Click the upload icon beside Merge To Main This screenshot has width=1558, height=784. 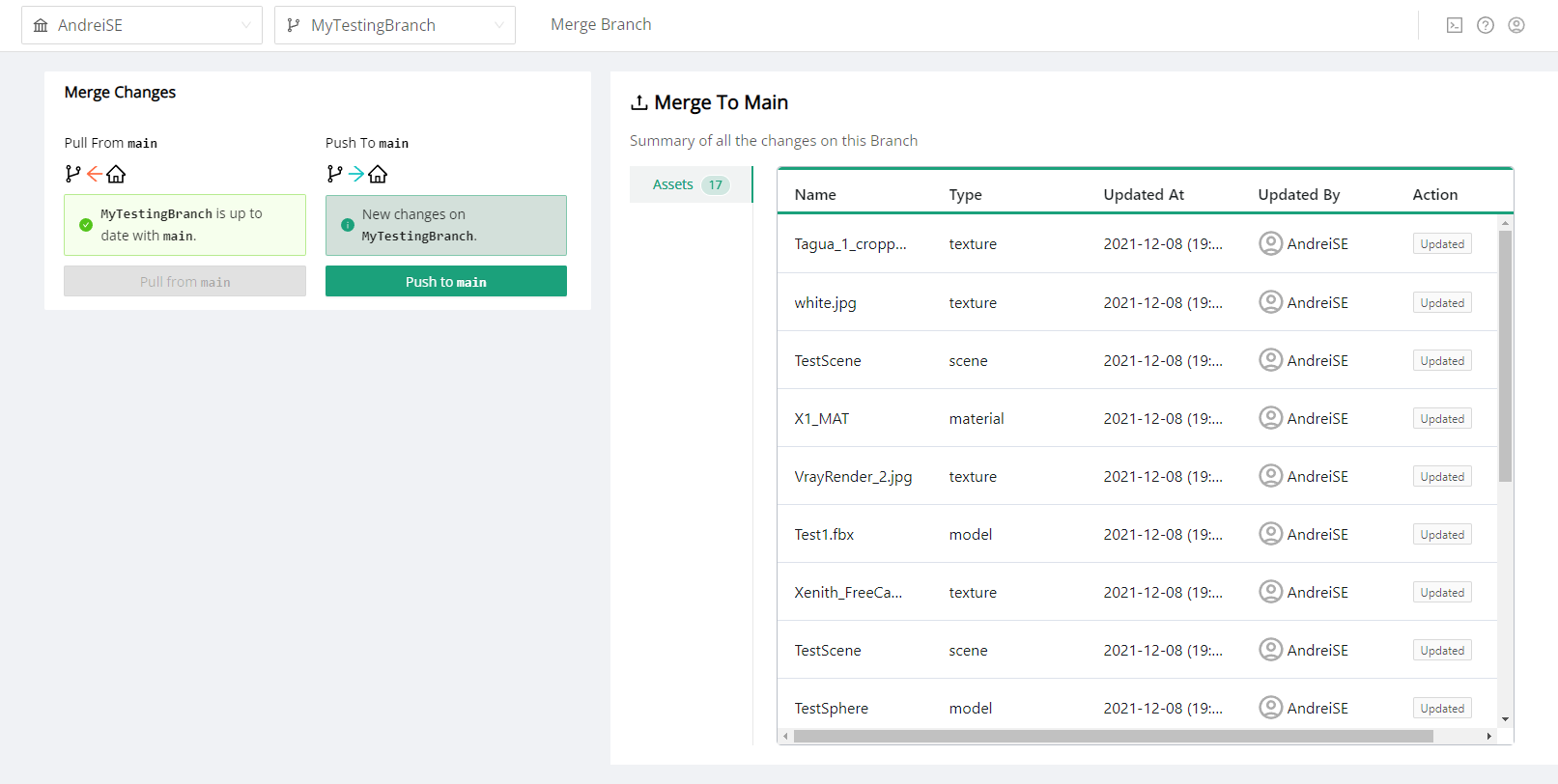click(x=638, y=102)
